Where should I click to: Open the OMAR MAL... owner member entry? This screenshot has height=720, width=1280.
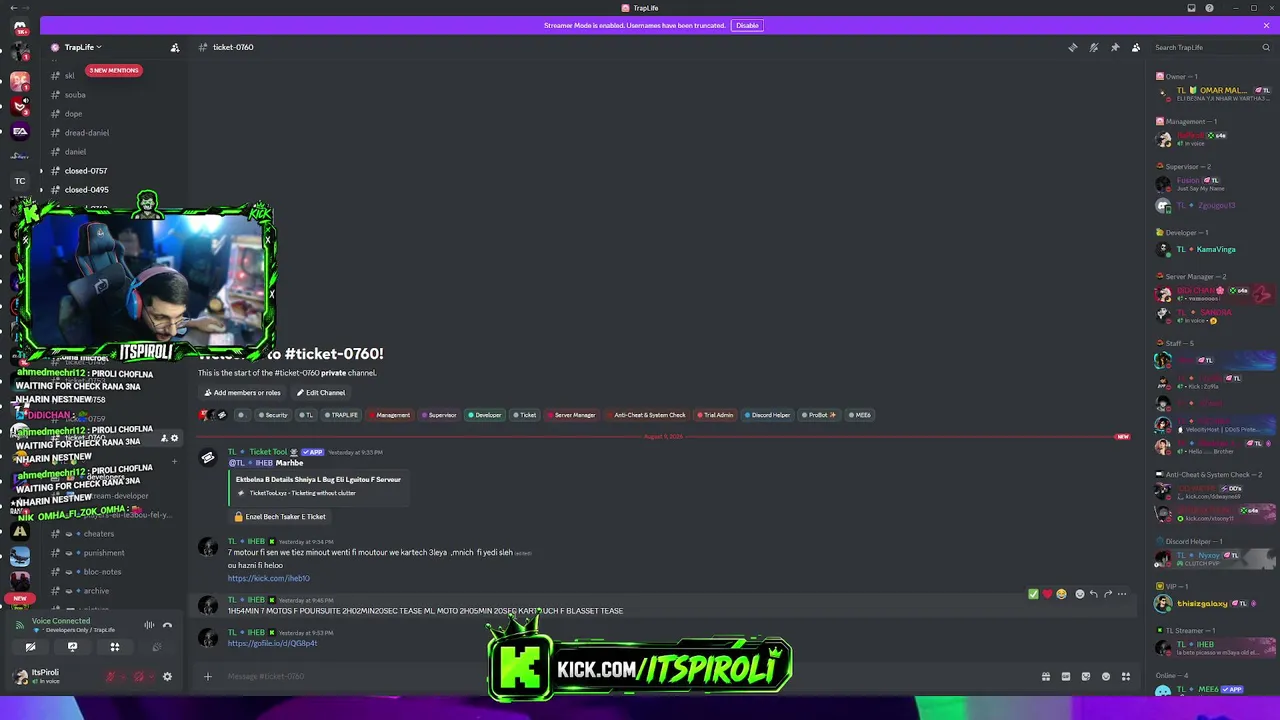pyautogui.click(x=1212, y=94)
